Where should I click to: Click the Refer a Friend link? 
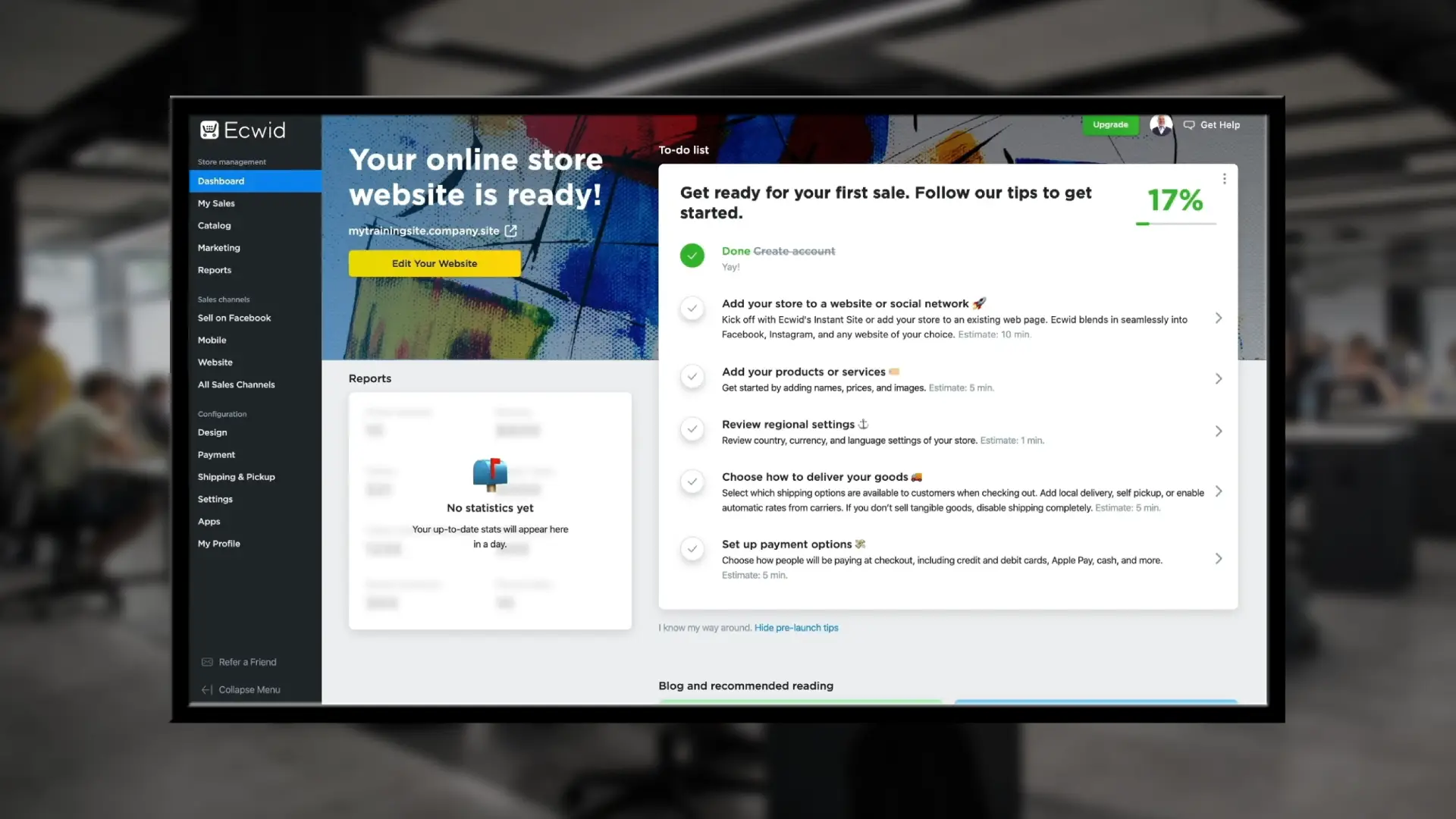tap(247, 662)
